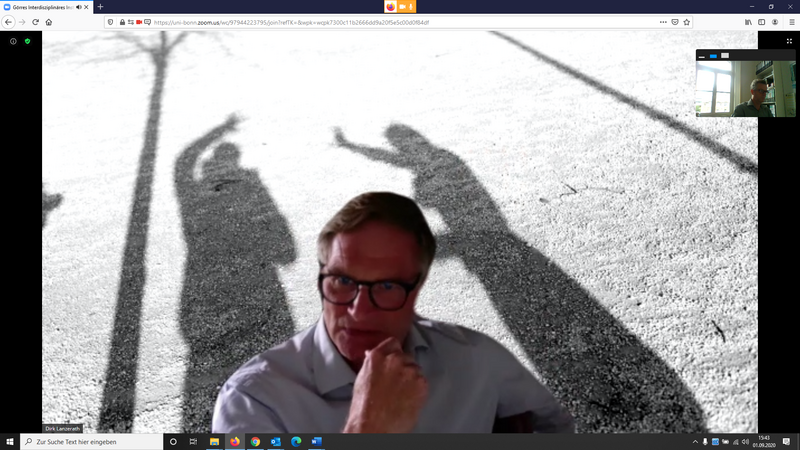Click the Zoom meeting info icon
The image size is (800, 450).
(x=13, y=41)
